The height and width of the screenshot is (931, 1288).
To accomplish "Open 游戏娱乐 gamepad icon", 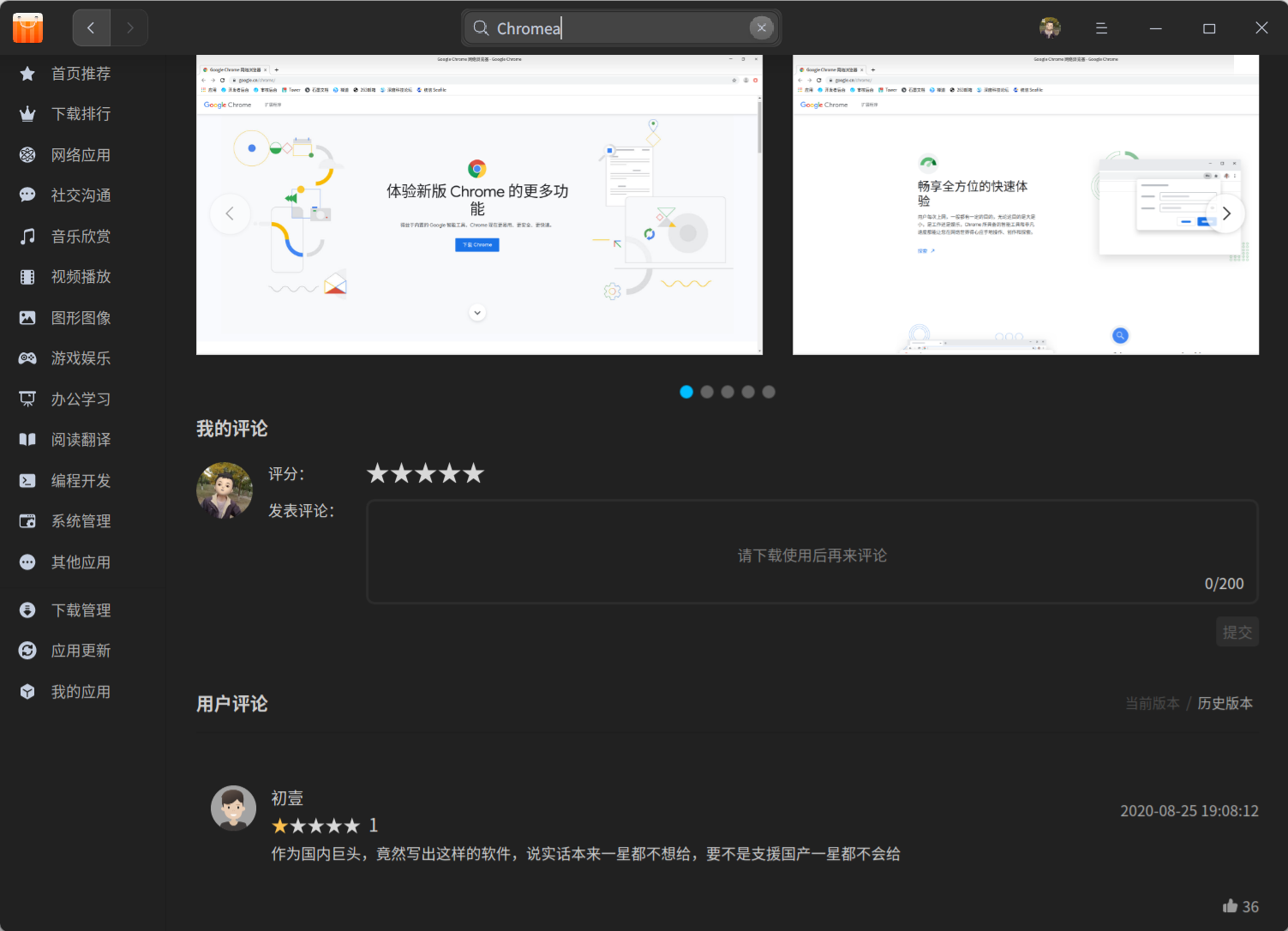I will point(27,358).
